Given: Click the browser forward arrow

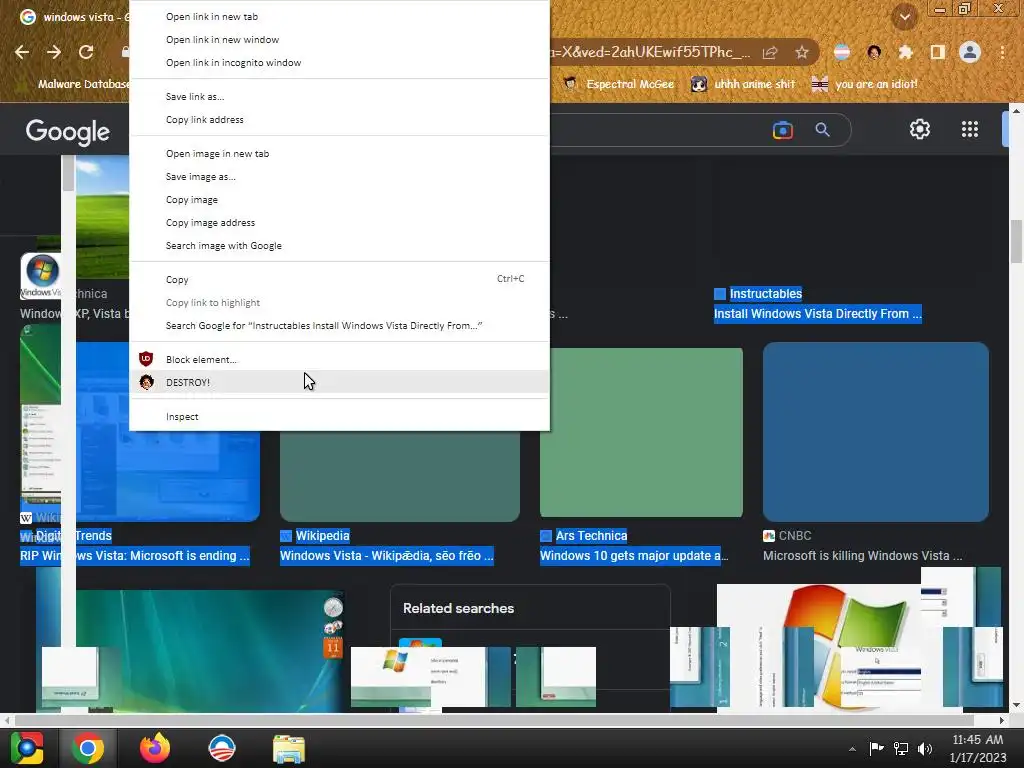Looking at the screenshot, I should pyautogui.click(x=54, y=52).
